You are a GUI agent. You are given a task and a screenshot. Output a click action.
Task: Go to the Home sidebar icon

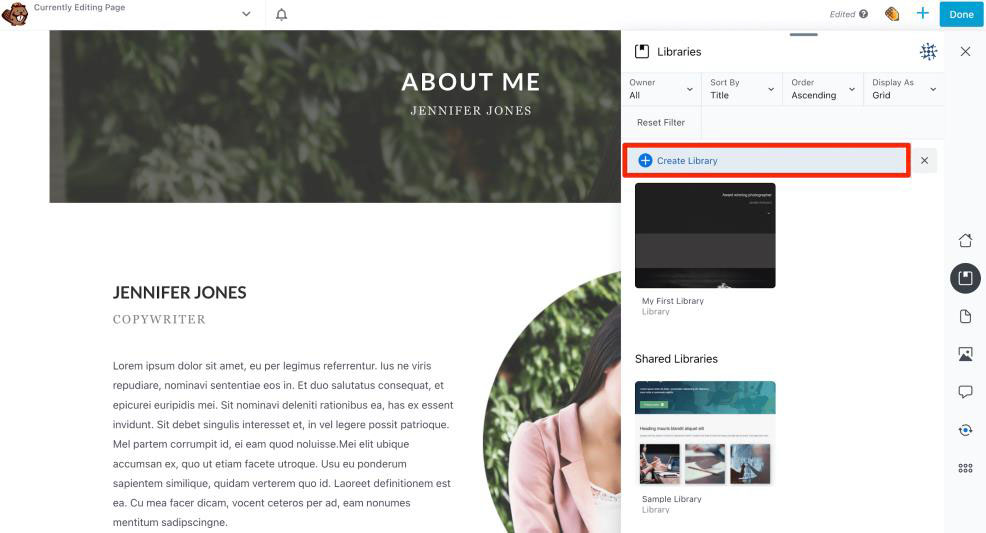tap(965, 240)
